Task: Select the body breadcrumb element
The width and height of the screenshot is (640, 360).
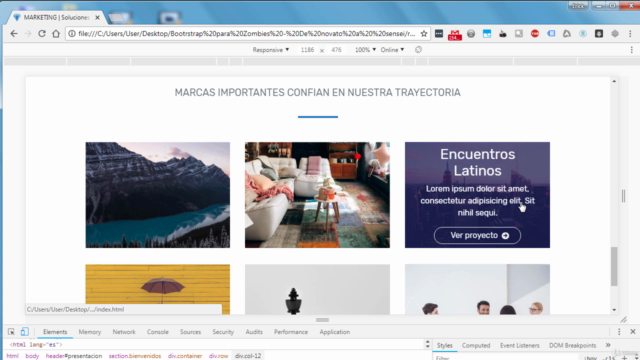Action: pyautogui.click(x=32, y=356)
